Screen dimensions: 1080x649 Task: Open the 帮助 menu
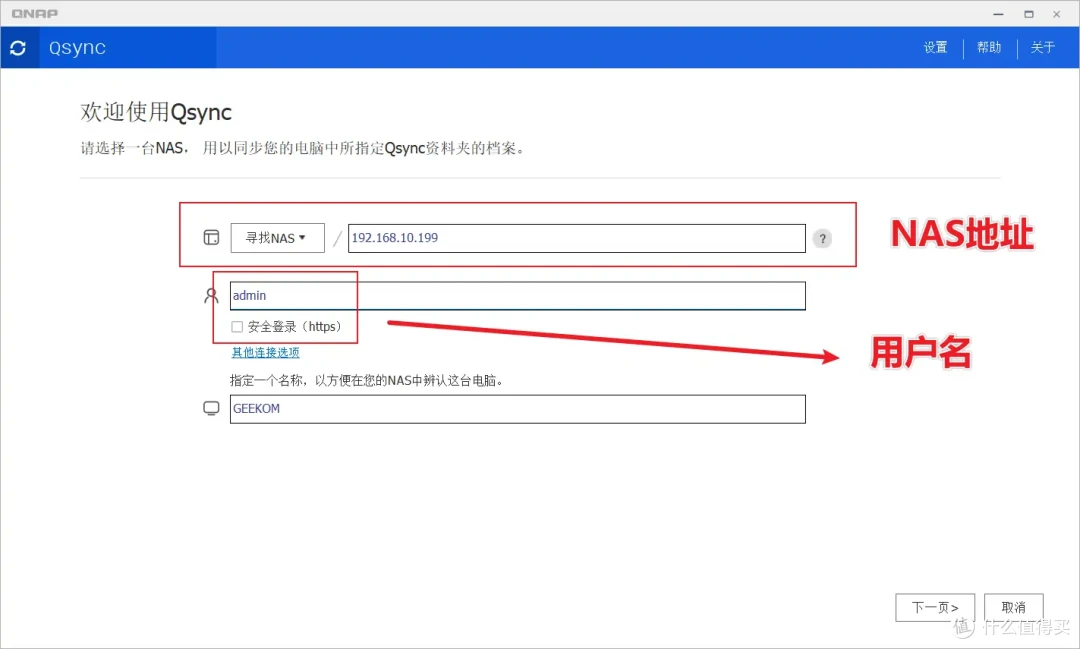tap(989, 48)
